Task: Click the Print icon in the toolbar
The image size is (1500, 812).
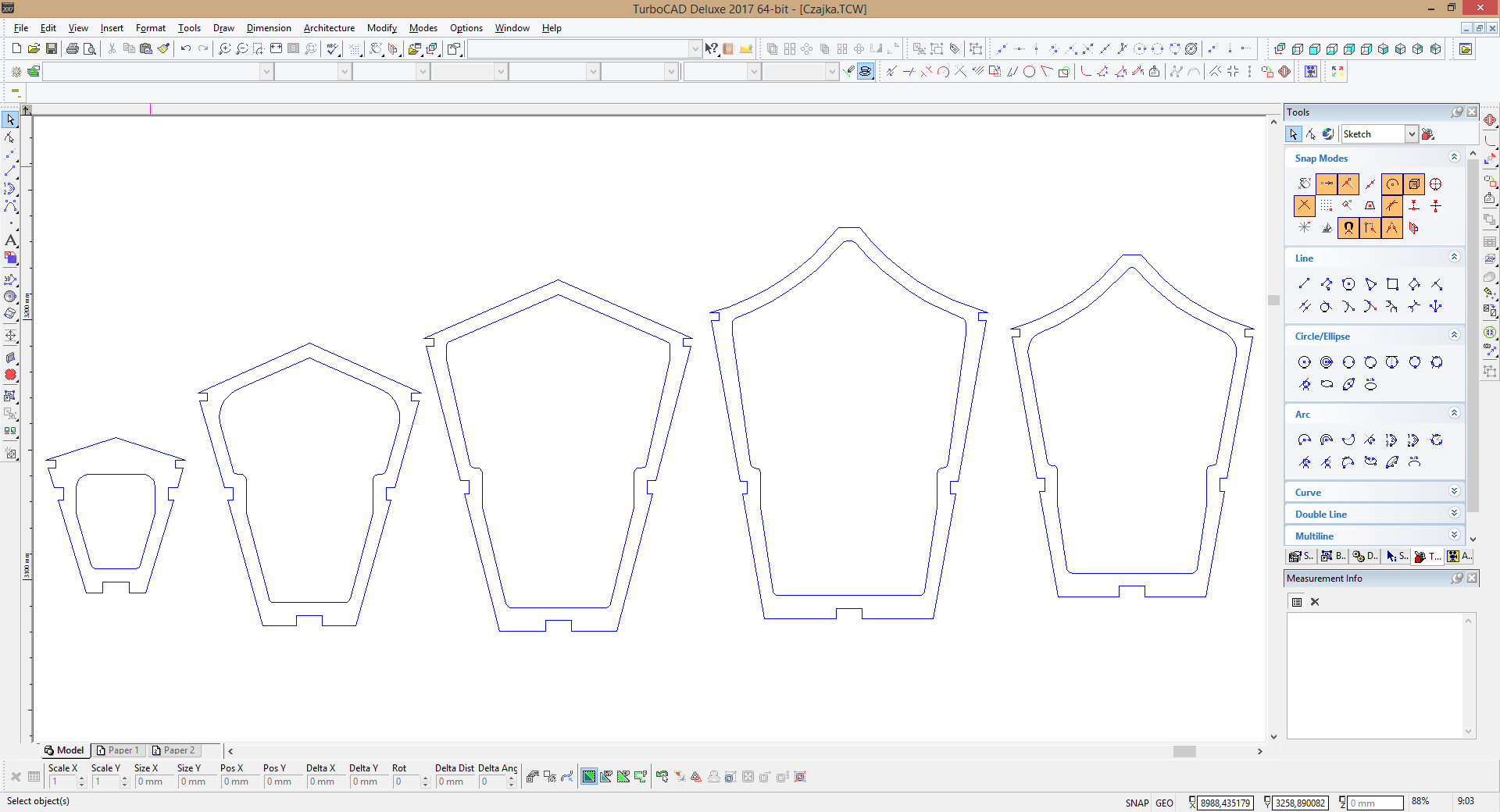Action: pos(73,48)
